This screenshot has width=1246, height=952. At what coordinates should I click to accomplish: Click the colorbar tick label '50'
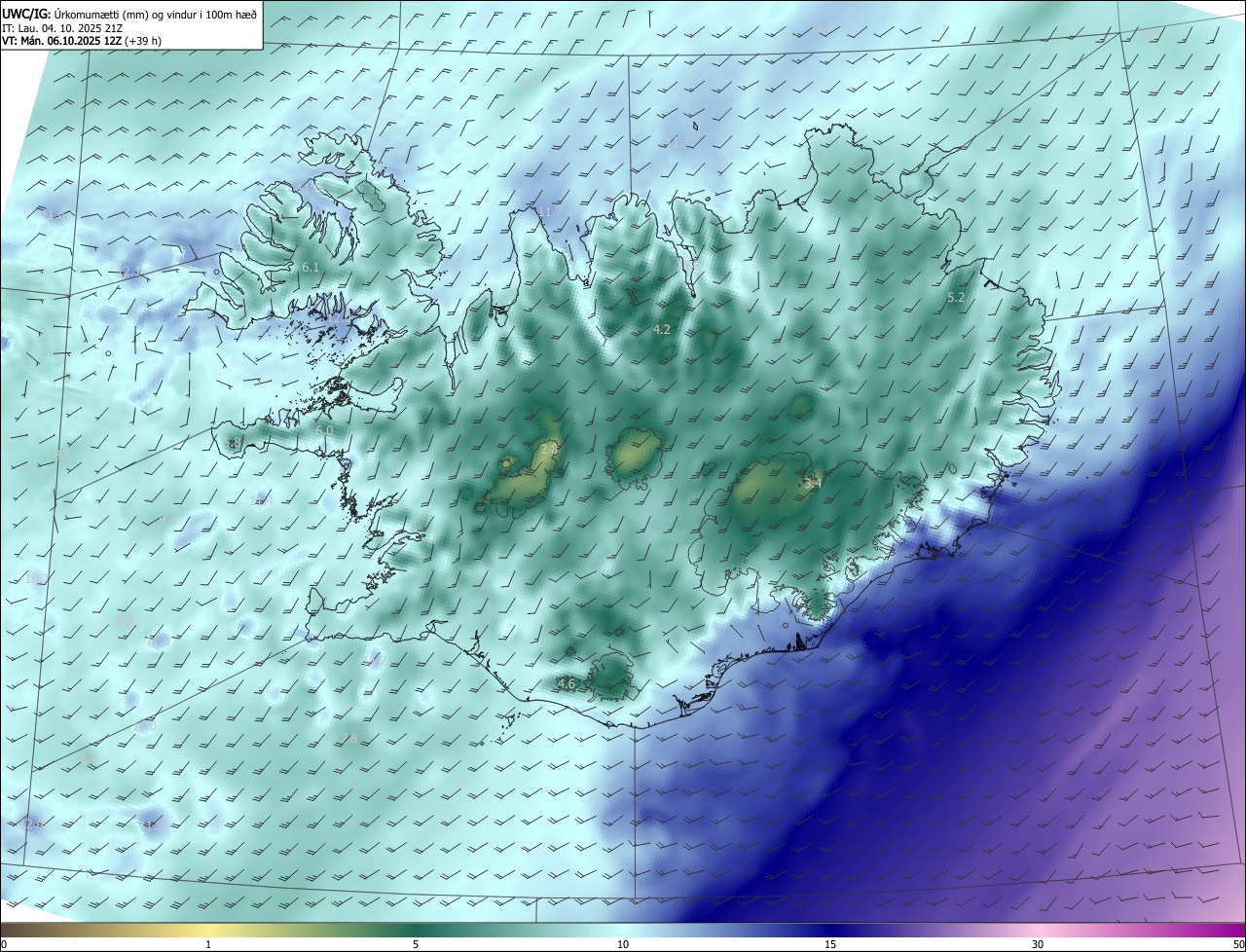(x=1238, y=944)
